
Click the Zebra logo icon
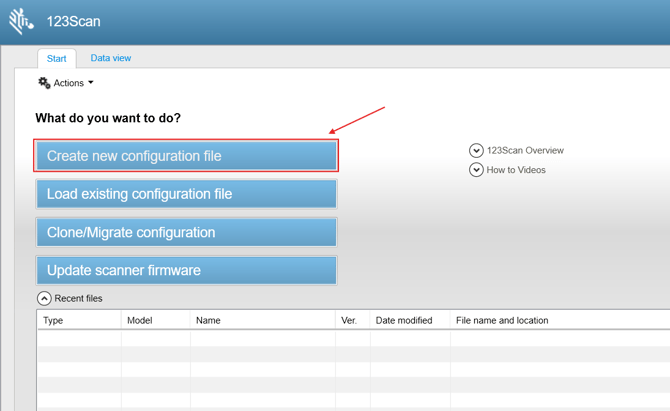(21, 21)
